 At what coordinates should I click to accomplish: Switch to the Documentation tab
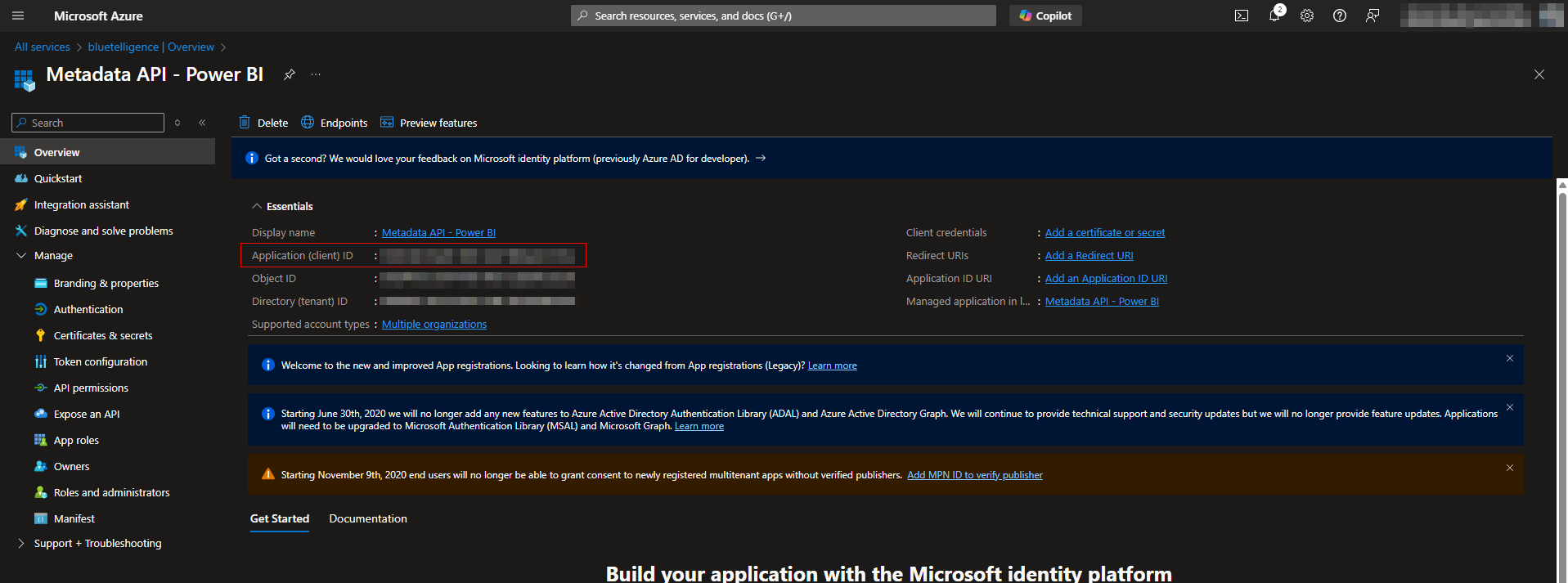point(368,518)
